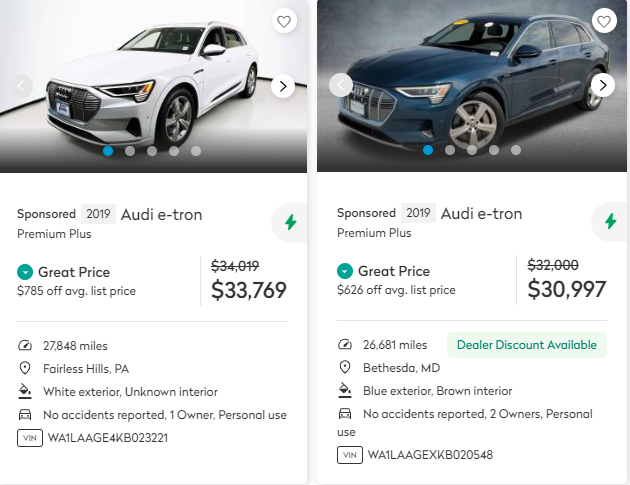Click VIN WA1LAAGEXKB020548 on blue Audi

[x=430, y=455]
